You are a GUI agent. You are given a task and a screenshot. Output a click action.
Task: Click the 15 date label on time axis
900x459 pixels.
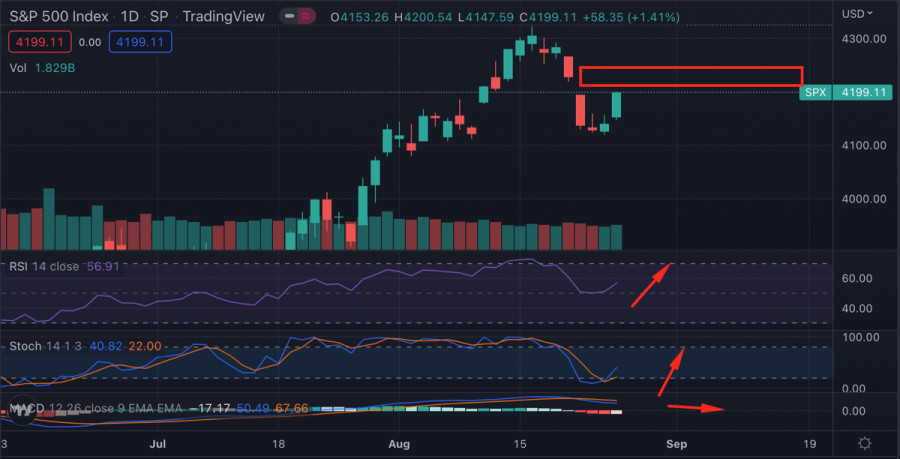521,444
